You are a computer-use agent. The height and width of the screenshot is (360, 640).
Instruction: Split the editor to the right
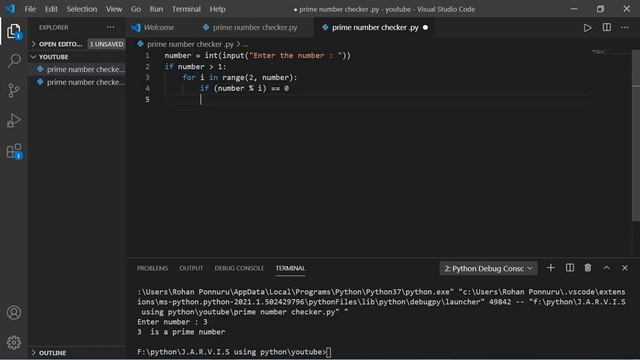(607, 27)
